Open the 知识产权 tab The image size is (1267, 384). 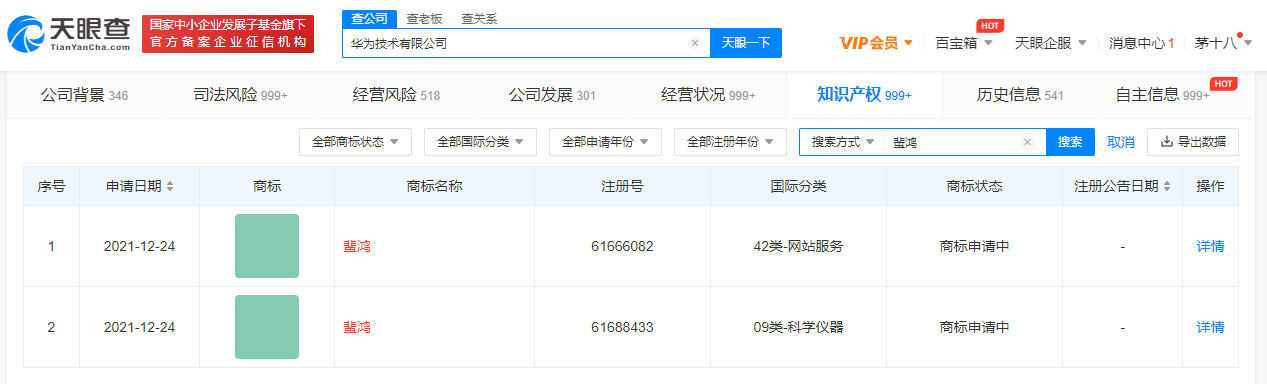[864, 95]
